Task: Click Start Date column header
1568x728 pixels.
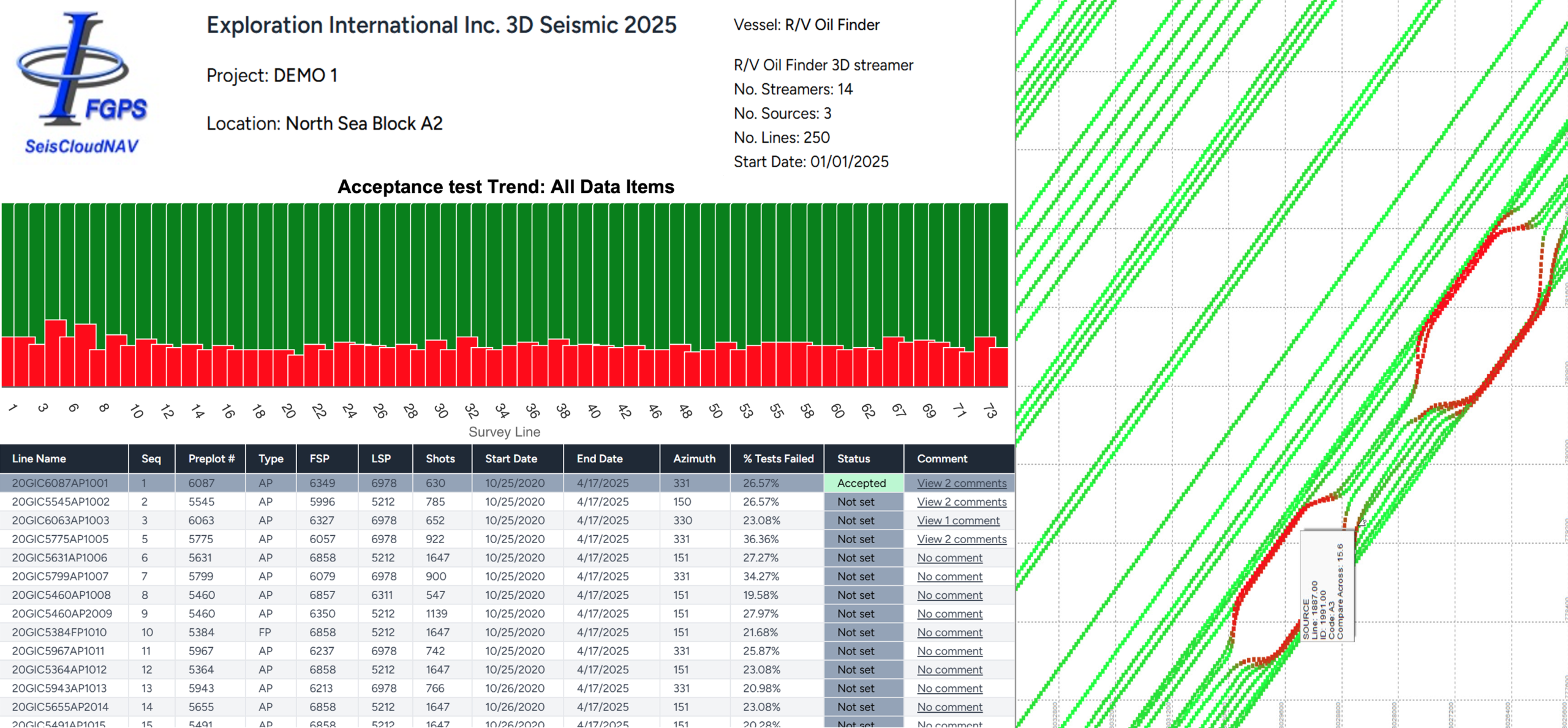Action: (x=511, y=459)
